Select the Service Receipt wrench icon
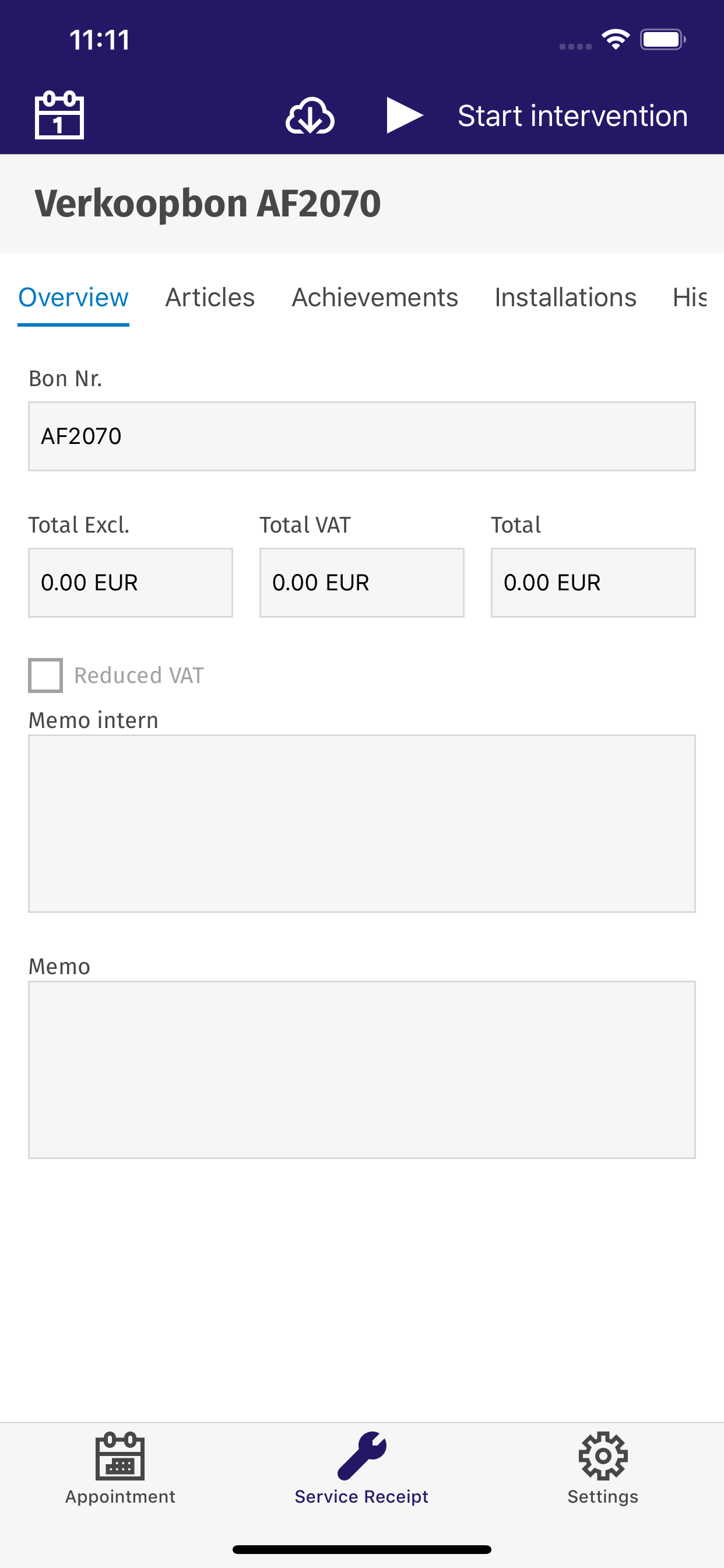 pyautogui.click(x=362, y=1455)
